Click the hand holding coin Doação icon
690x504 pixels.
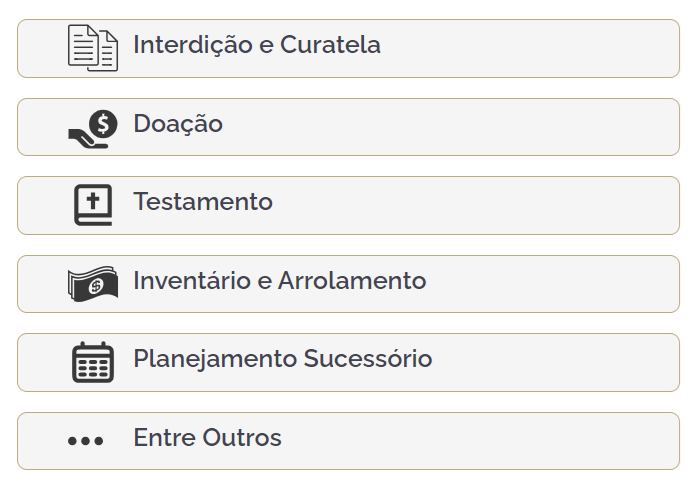[x=92, y=129]
